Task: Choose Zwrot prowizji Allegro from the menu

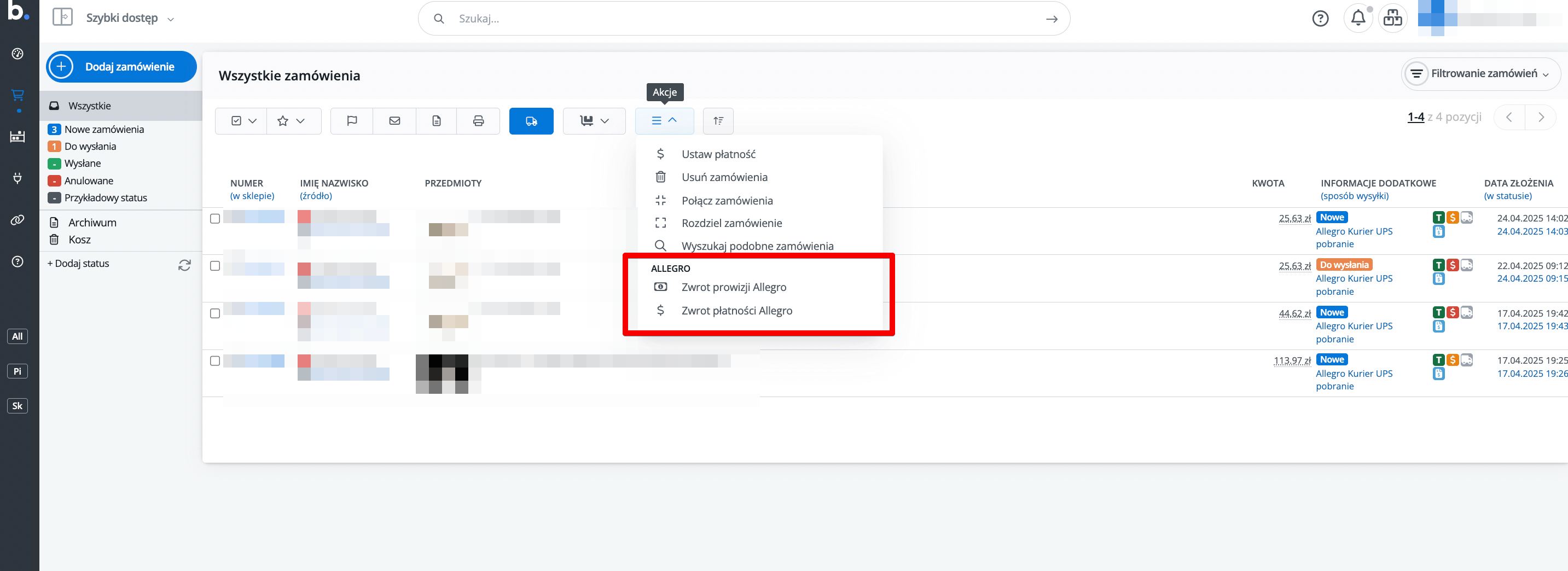Action: point(734,287)
